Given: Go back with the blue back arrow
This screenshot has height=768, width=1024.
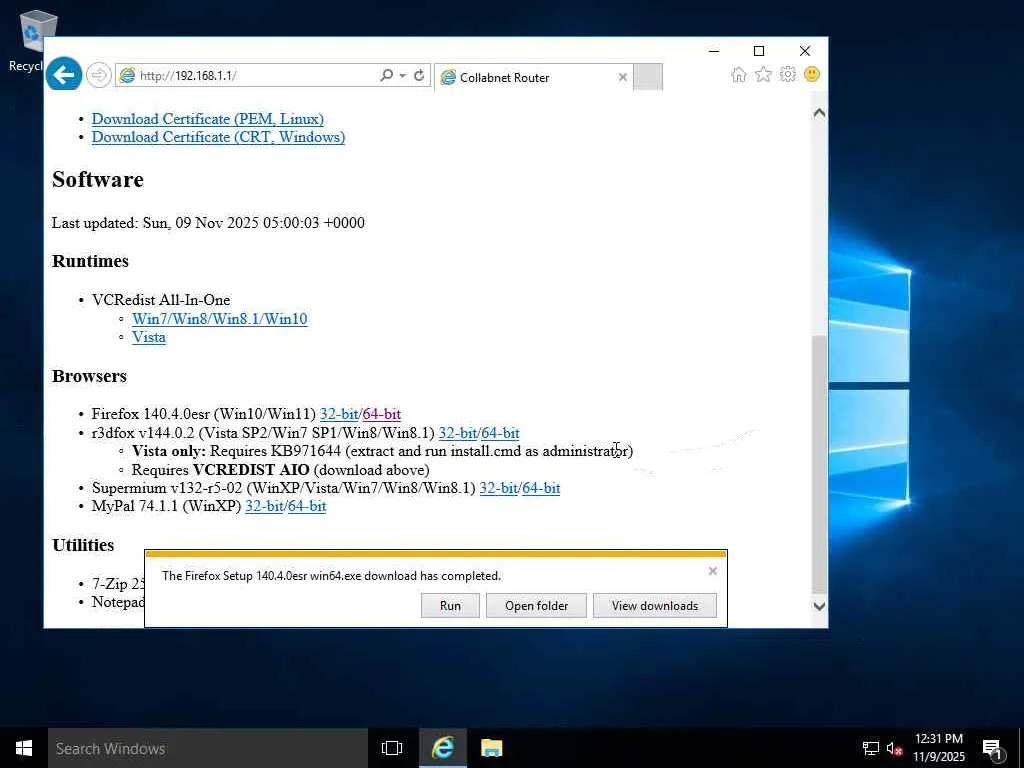Looking at the screenshot, I should coord(63,74).
